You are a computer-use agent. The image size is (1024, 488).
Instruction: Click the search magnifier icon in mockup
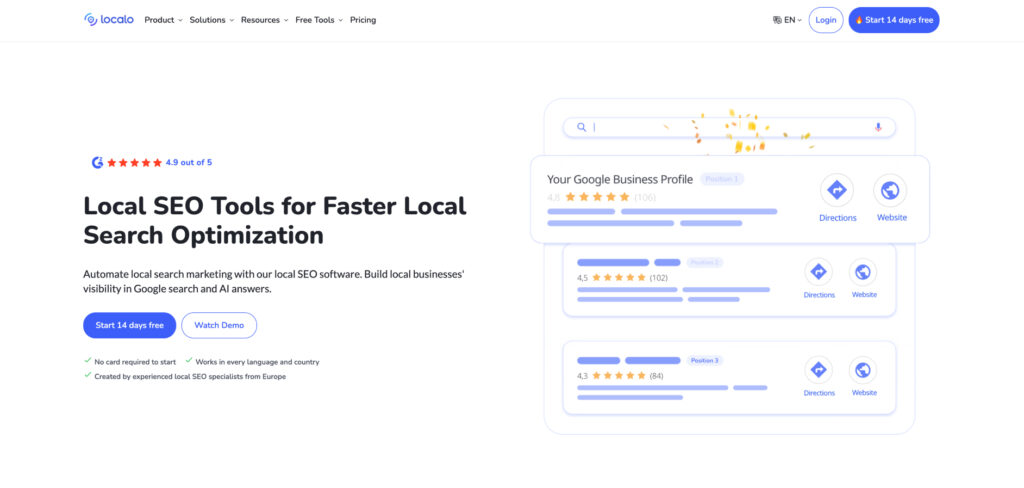coord(581,127)
